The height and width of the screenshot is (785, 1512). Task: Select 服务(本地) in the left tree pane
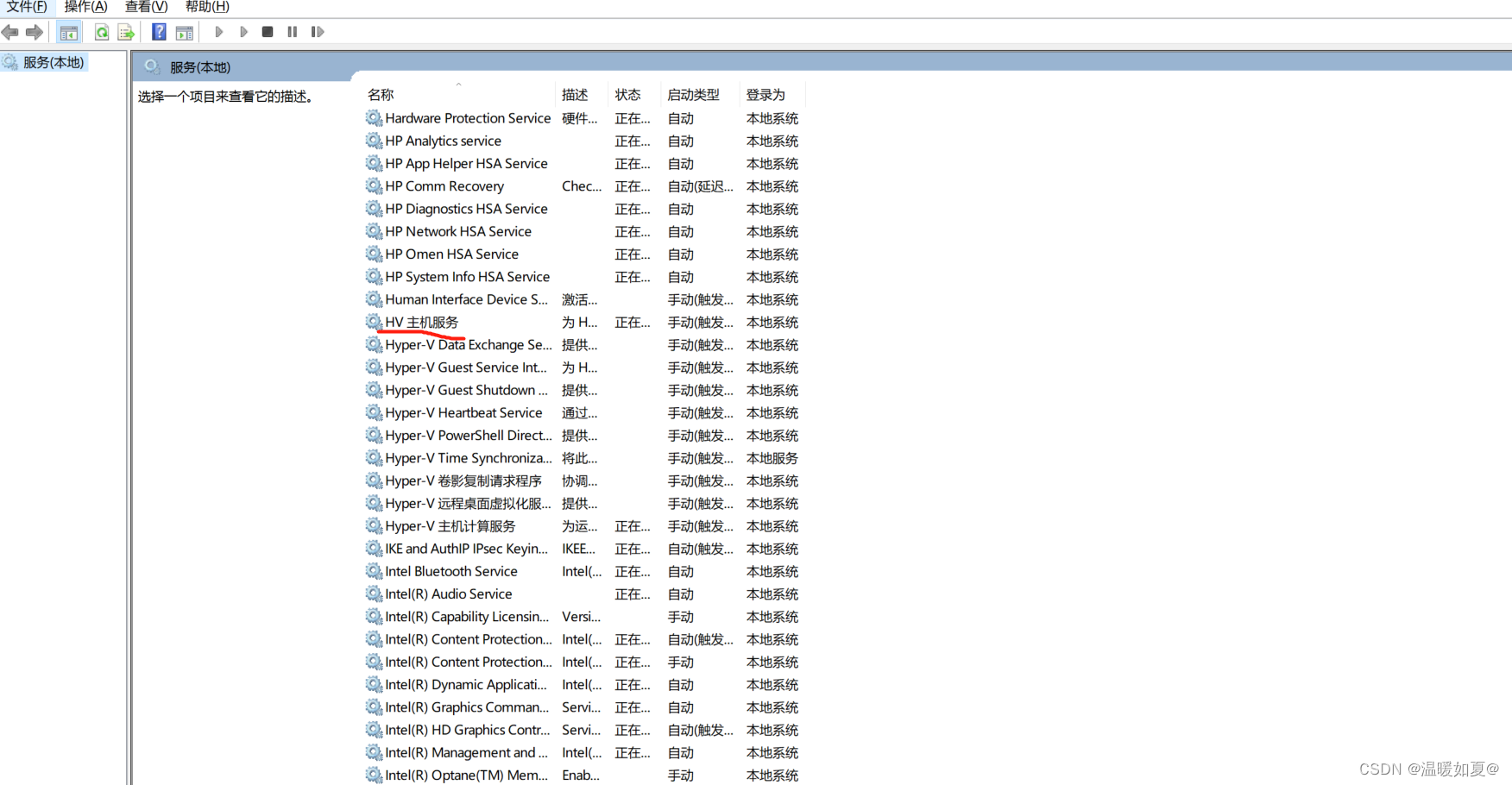54,62
